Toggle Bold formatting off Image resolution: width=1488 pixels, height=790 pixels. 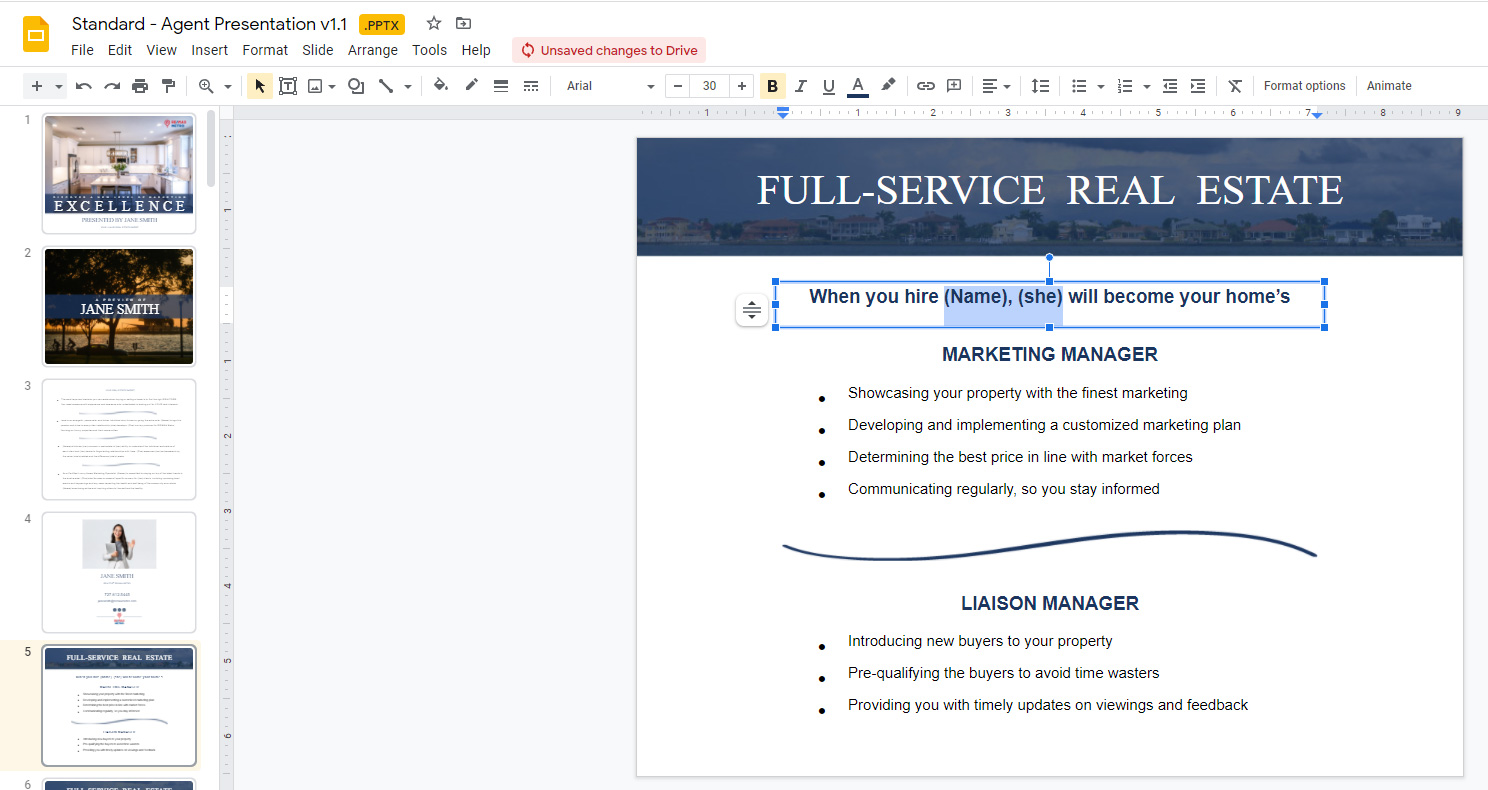[772, 86]
